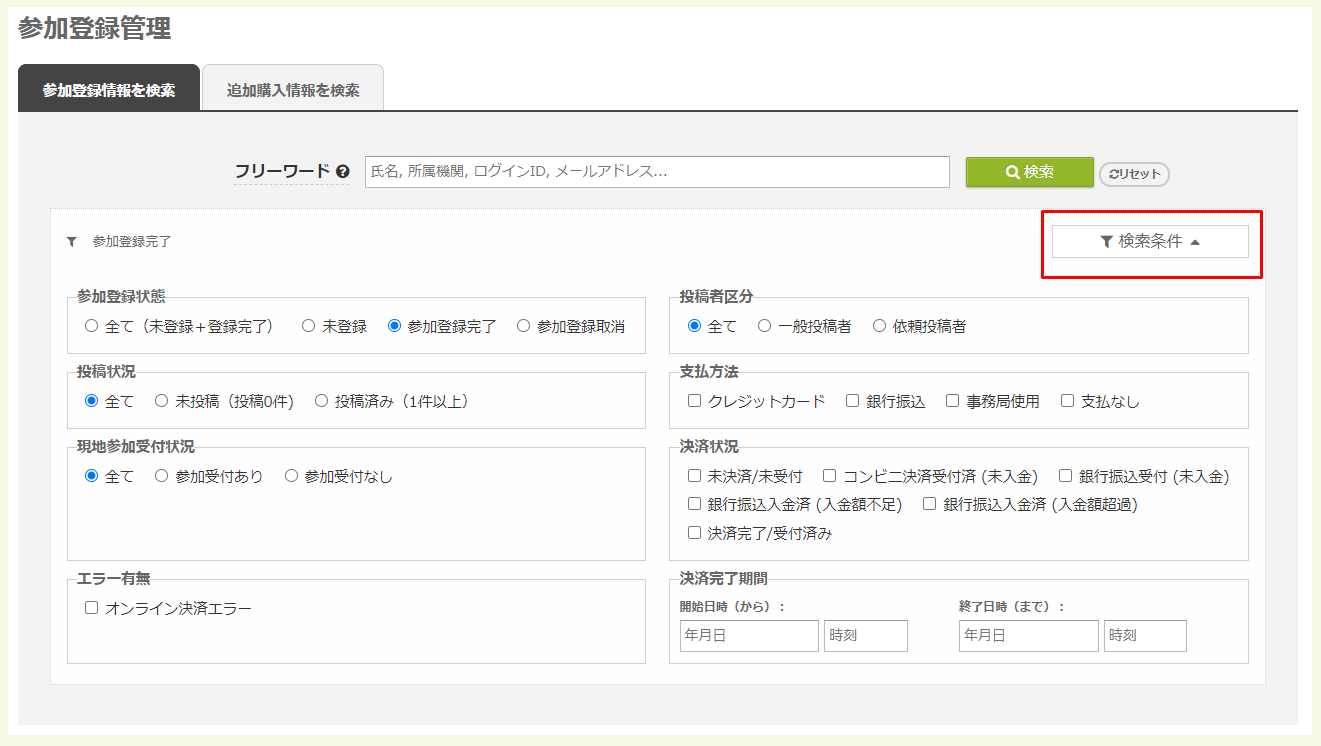This screenshot has height=746, width=1321.
Task: Check the オンライン決済エラー checkbox
Action: pyautogui.click(x=91, y=606)
